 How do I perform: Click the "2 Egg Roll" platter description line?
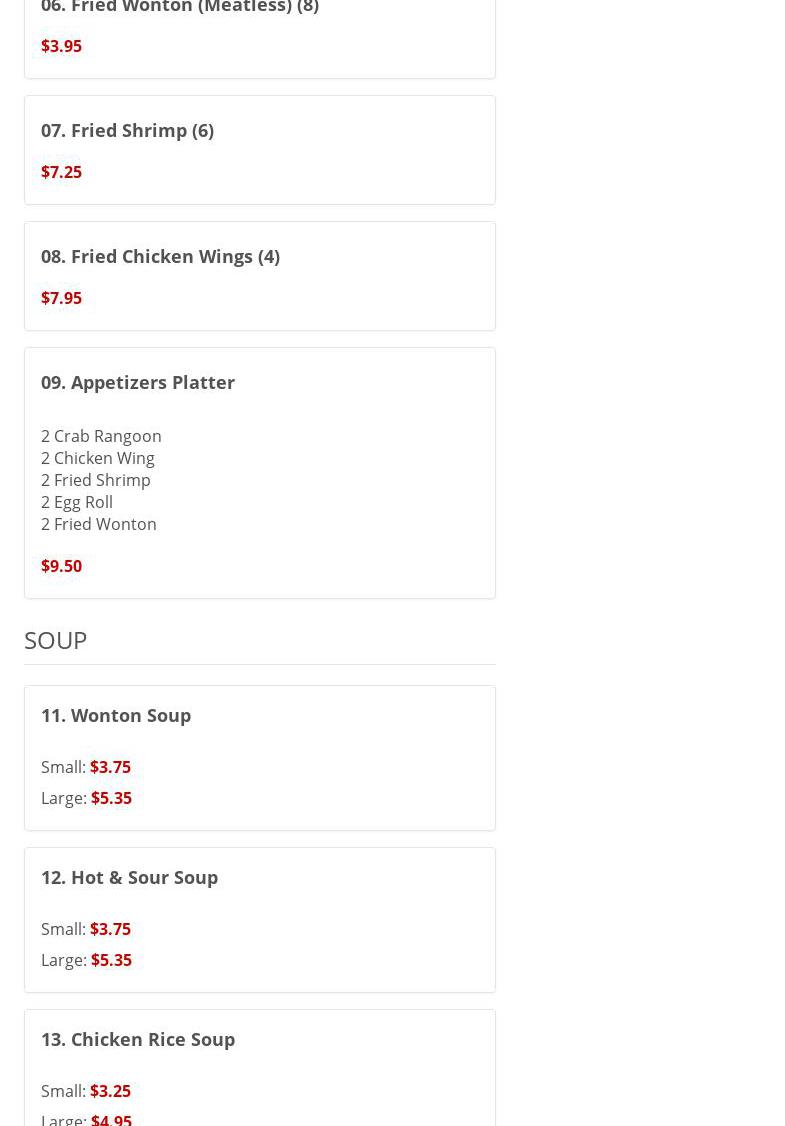point(77,502)
